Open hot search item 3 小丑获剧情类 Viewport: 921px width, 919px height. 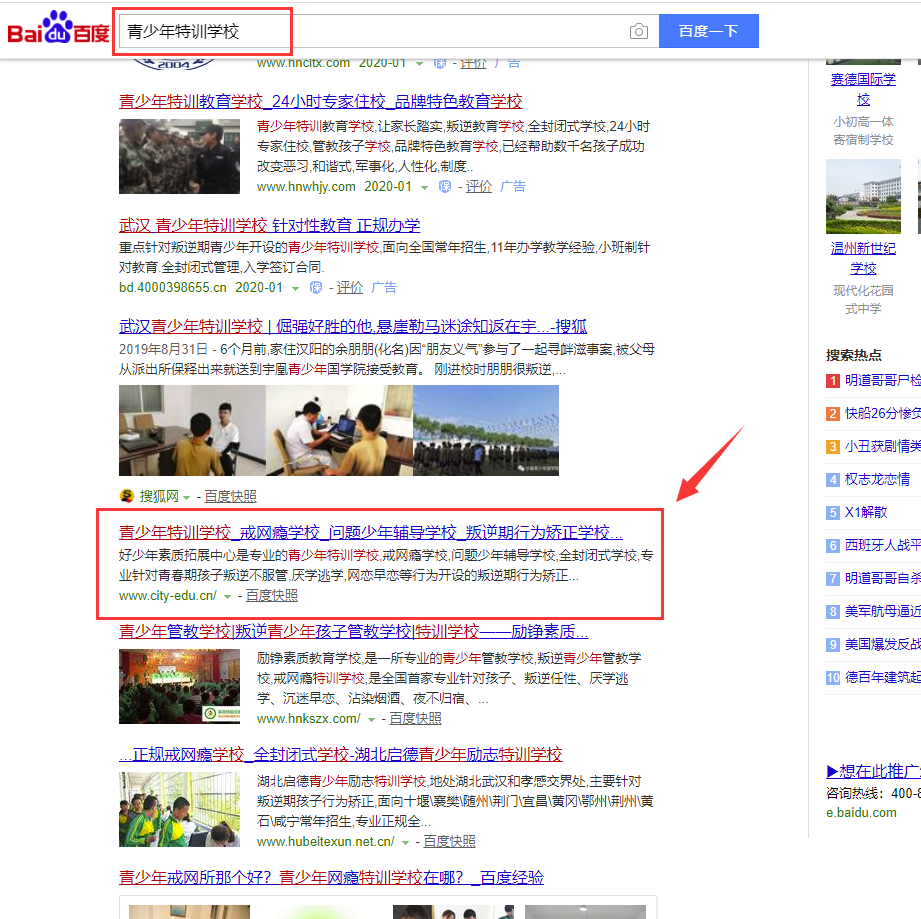pos(882,447)
